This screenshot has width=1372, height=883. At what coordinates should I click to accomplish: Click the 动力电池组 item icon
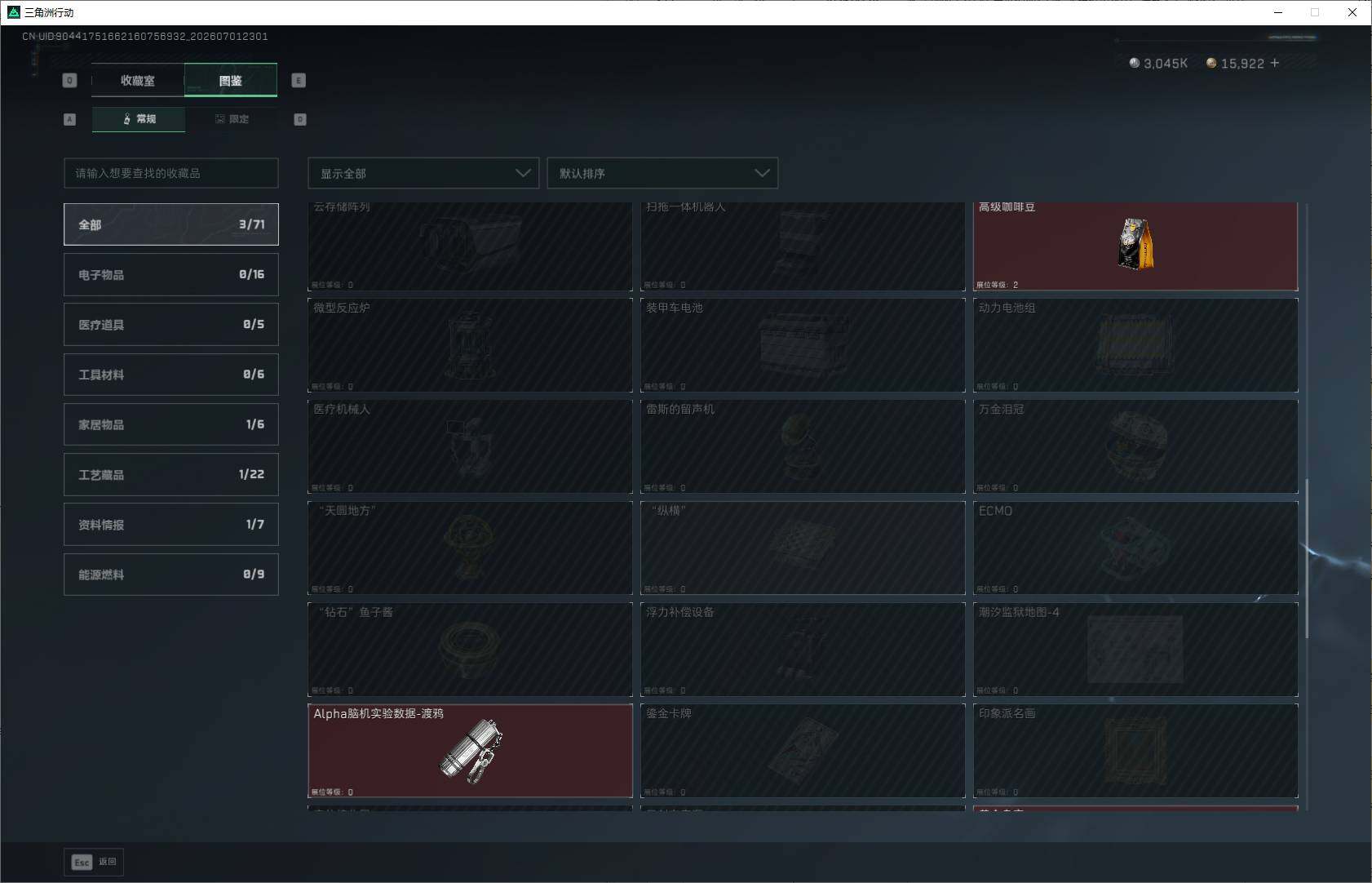[x=1135, y=344]
